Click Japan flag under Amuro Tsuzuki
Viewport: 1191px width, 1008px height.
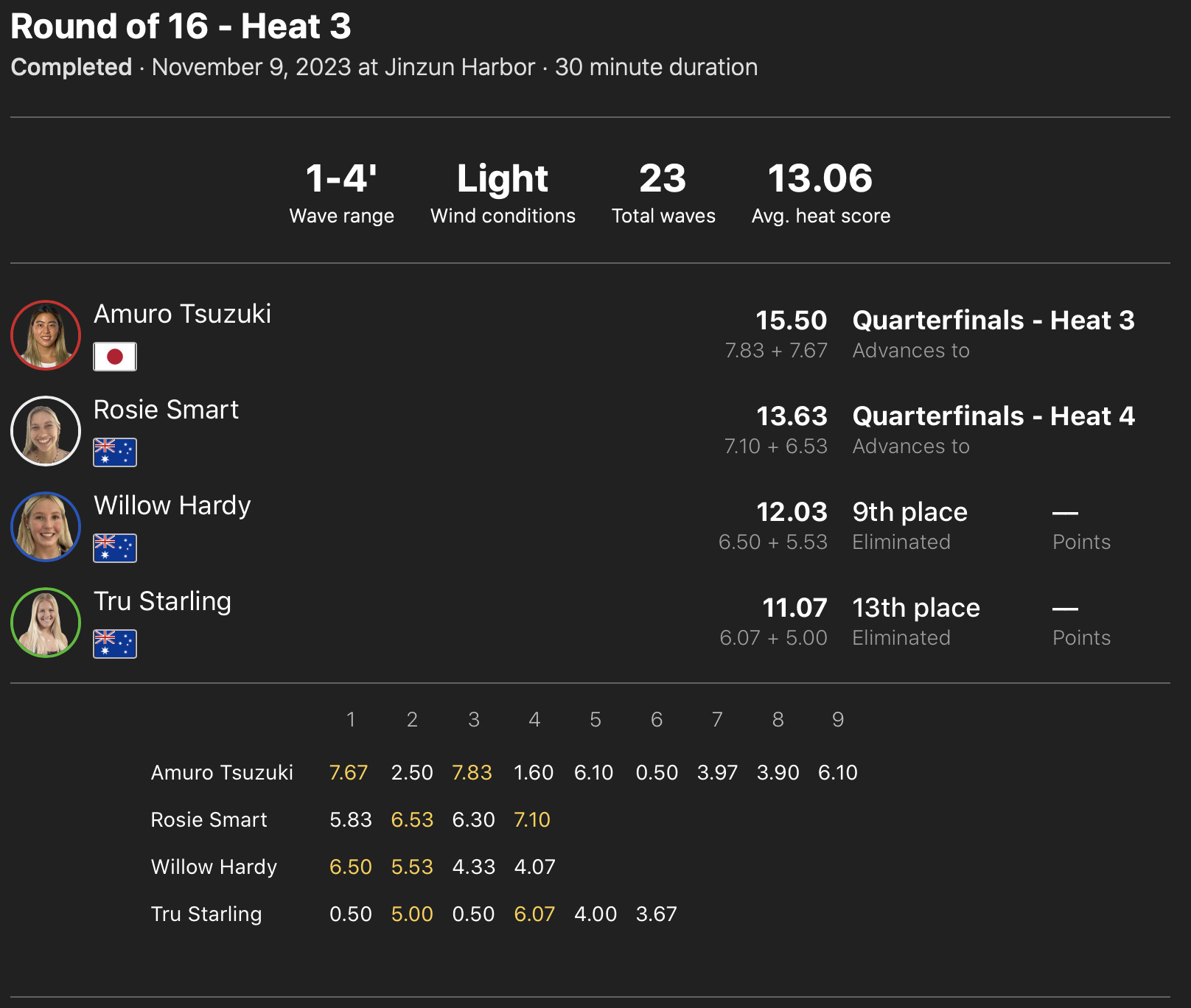click(x=115, y=357)
